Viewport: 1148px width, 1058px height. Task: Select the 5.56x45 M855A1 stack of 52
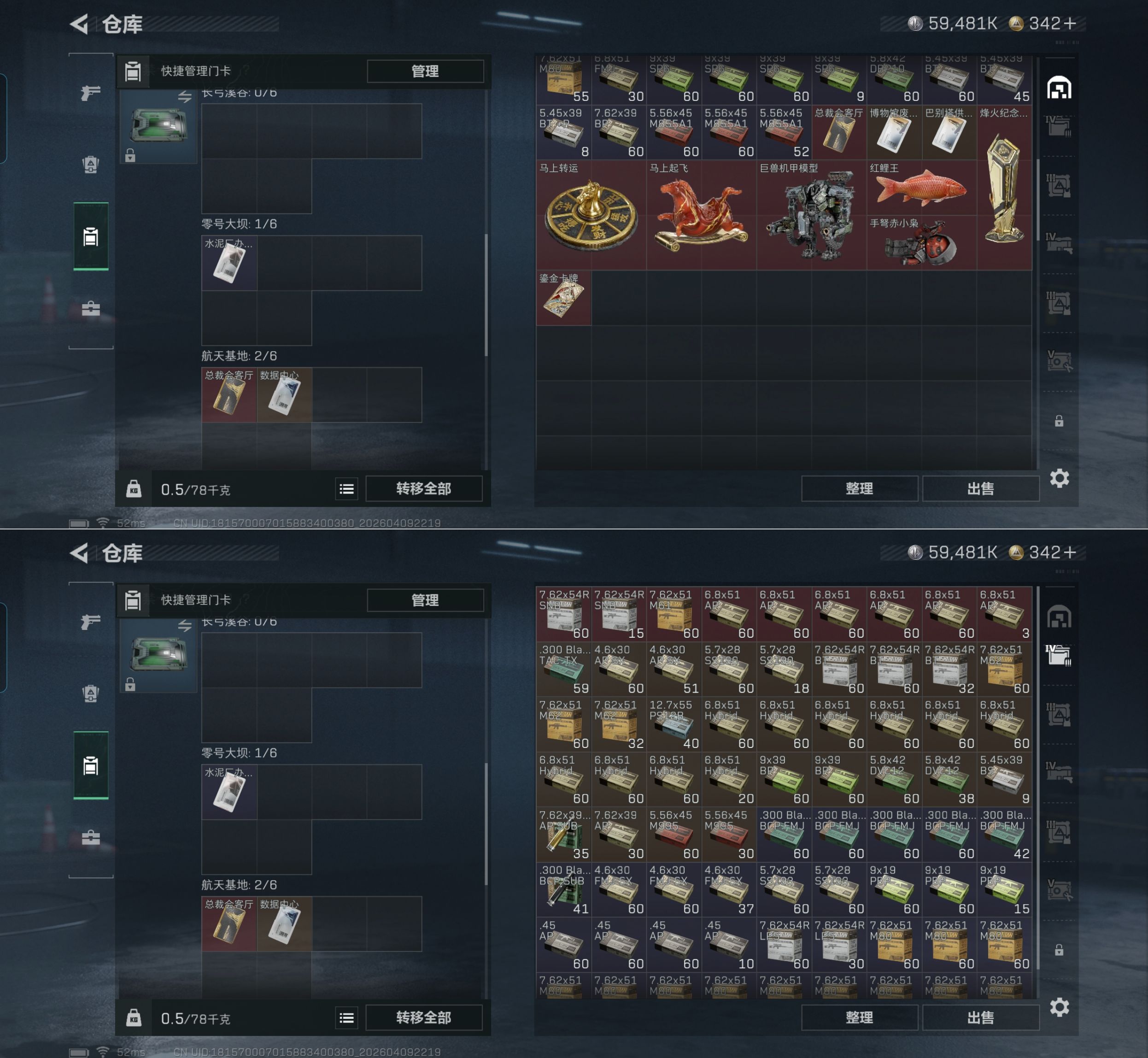coord(784,133)
